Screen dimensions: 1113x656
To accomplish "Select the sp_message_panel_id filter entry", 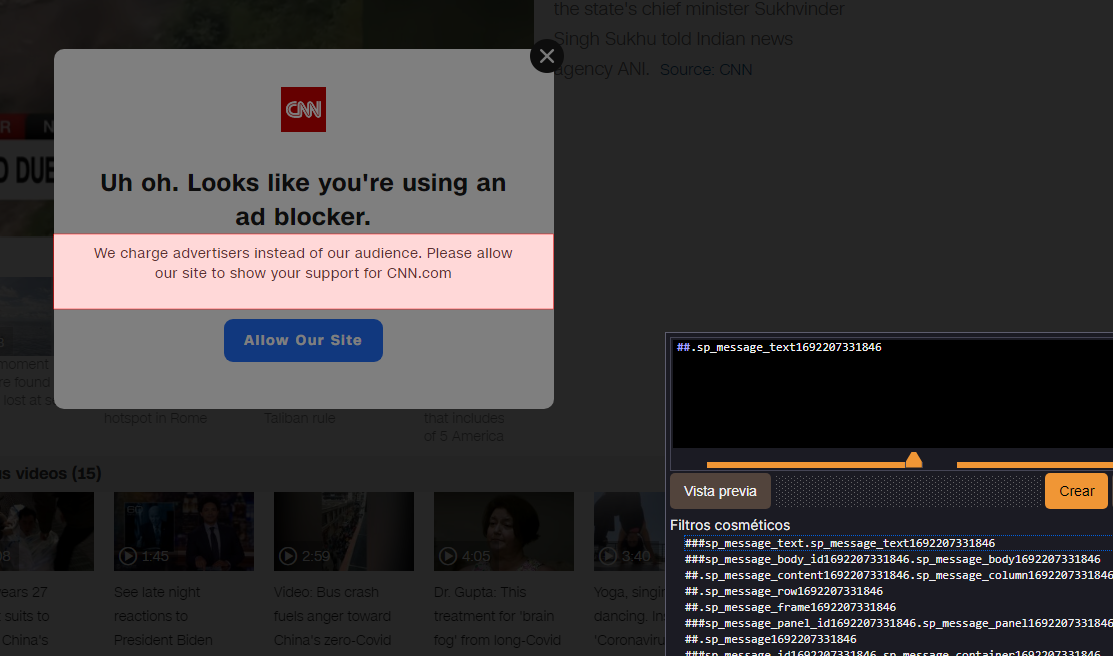I will tap(890, 622).
